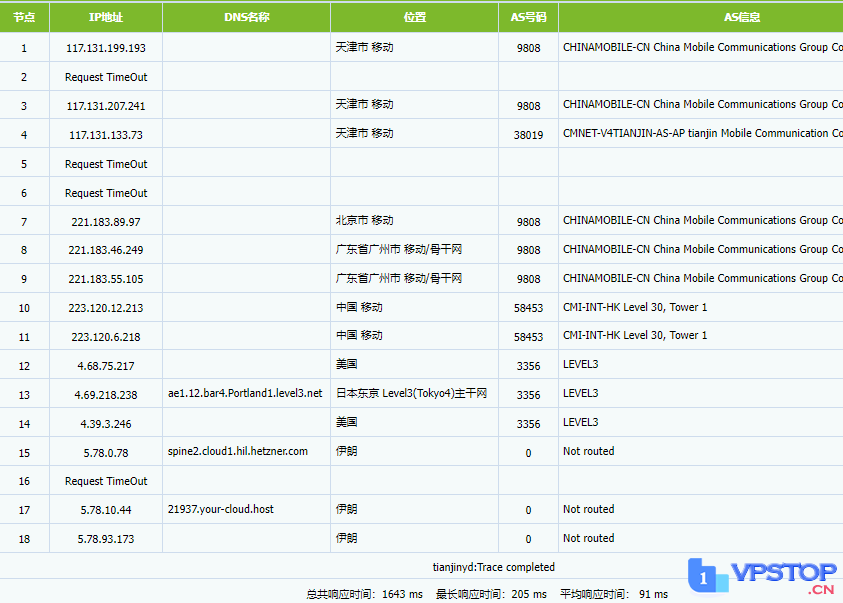
Task: Click DNS name 21937.your-cloud.host
Action: coord(220,509)
